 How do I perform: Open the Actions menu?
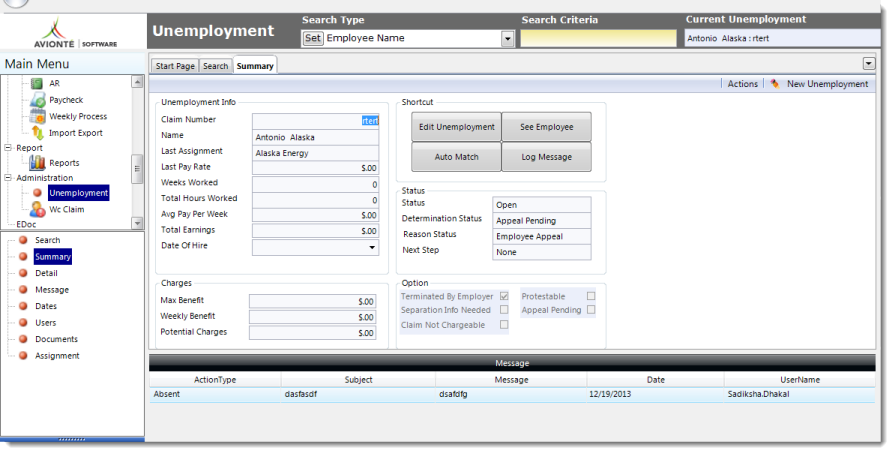point(742,84)
